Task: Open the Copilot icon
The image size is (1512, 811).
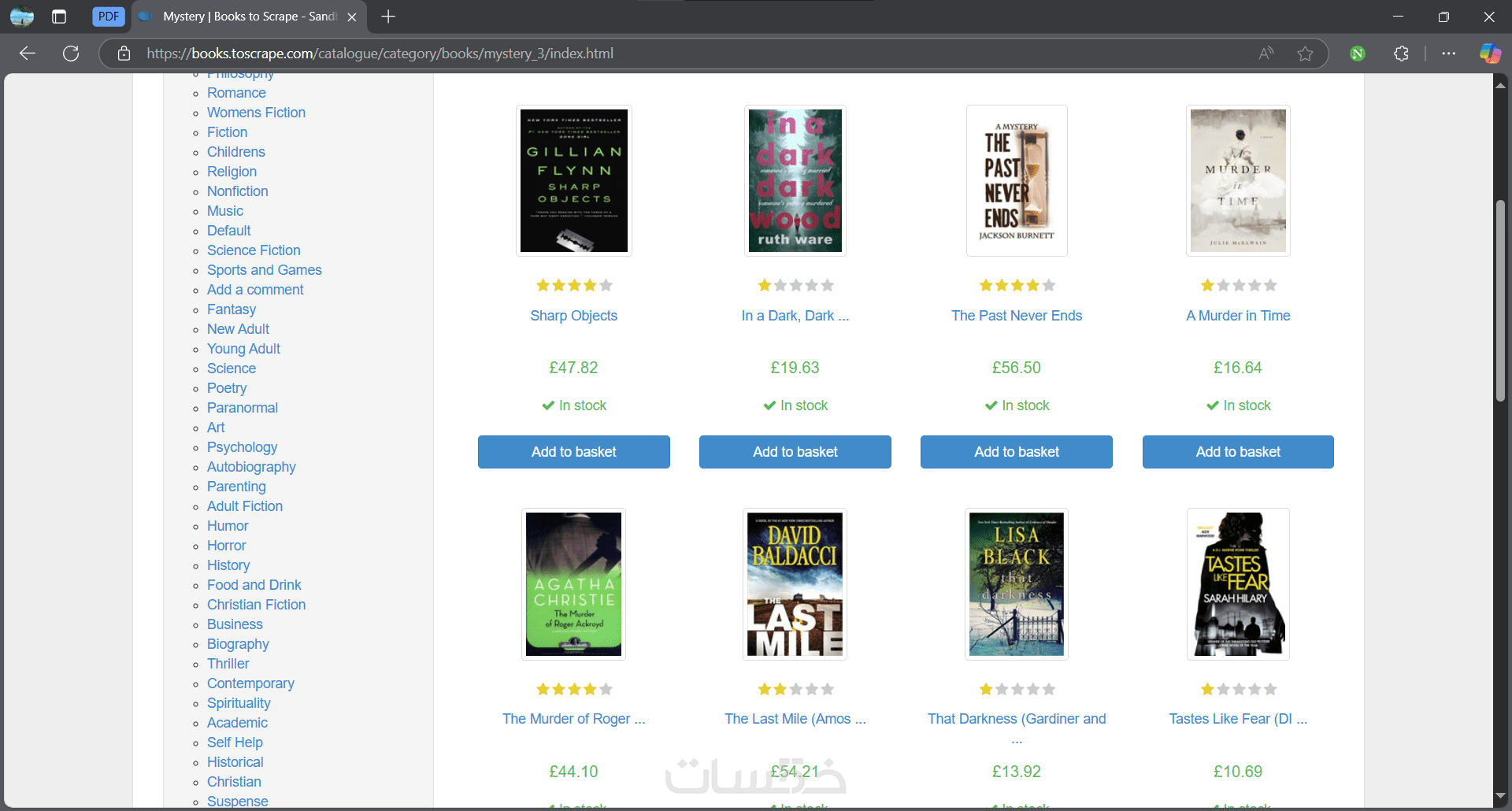Action: [1490, 54]
